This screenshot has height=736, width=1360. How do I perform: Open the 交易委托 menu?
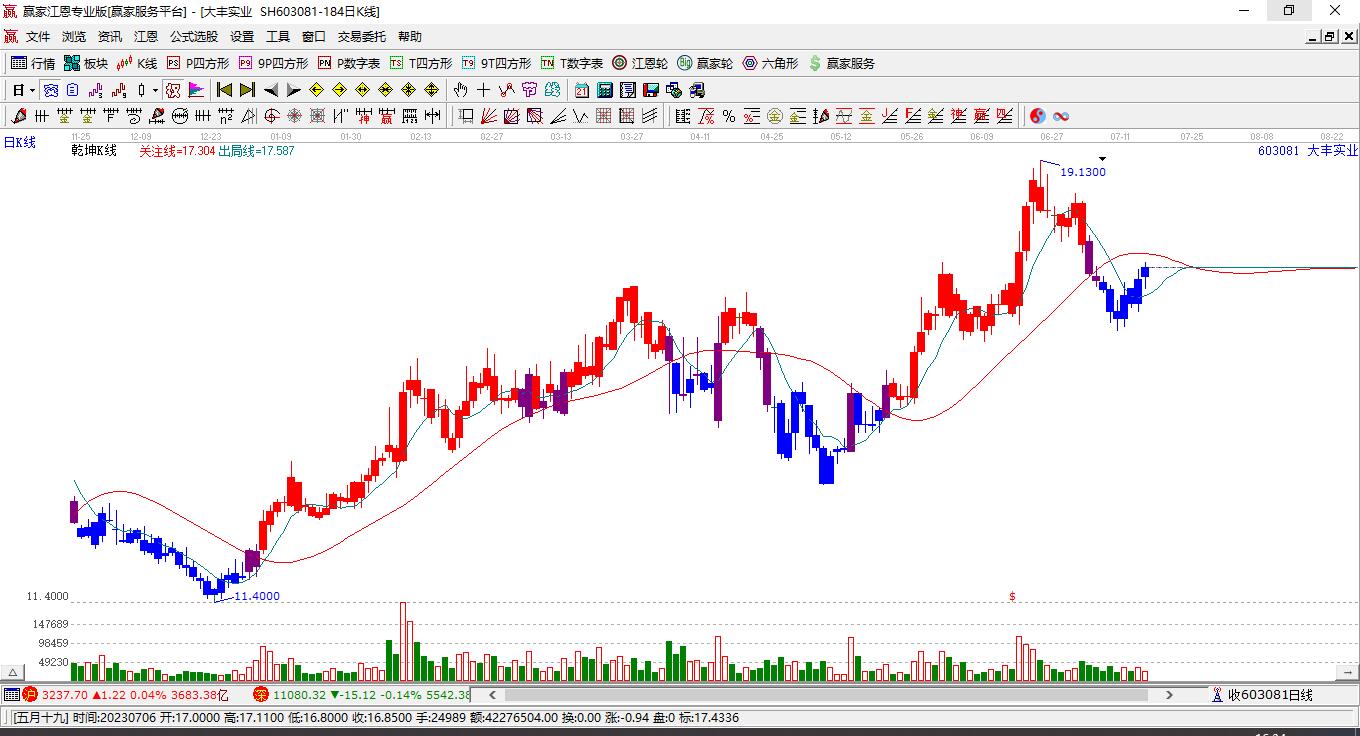[361, 37]
